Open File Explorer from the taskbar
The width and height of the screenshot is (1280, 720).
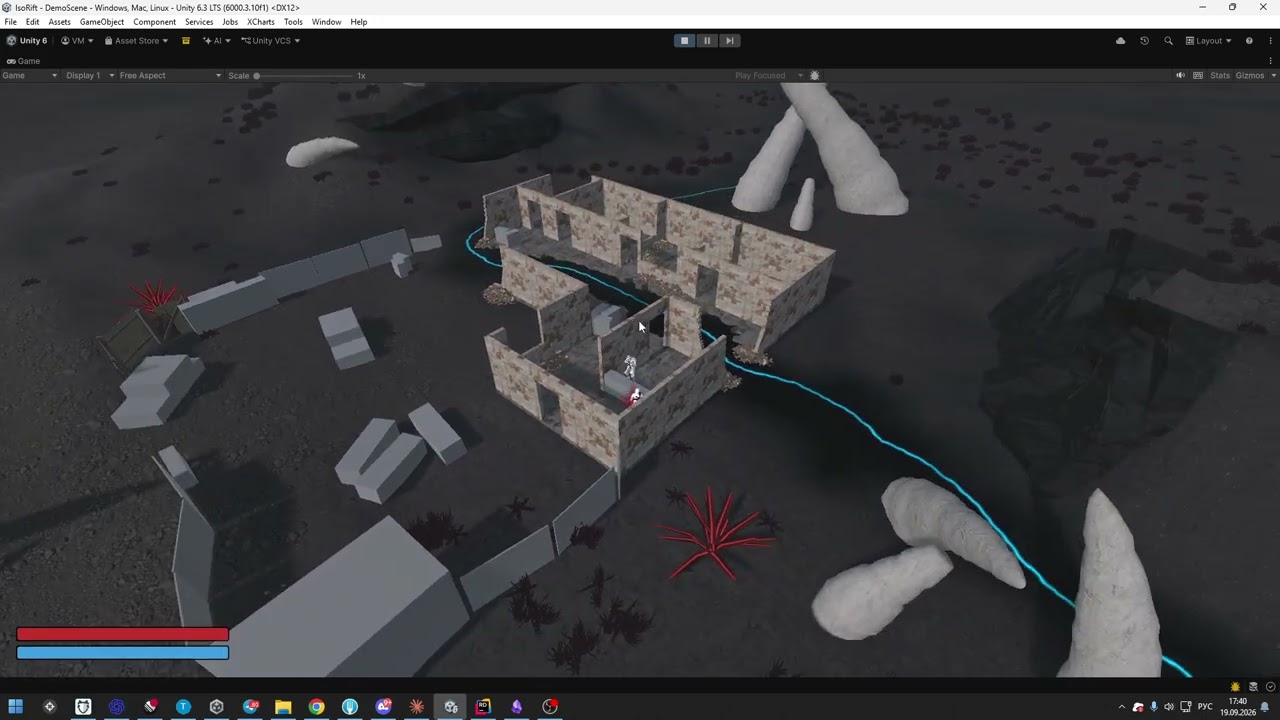pos(283,707)
